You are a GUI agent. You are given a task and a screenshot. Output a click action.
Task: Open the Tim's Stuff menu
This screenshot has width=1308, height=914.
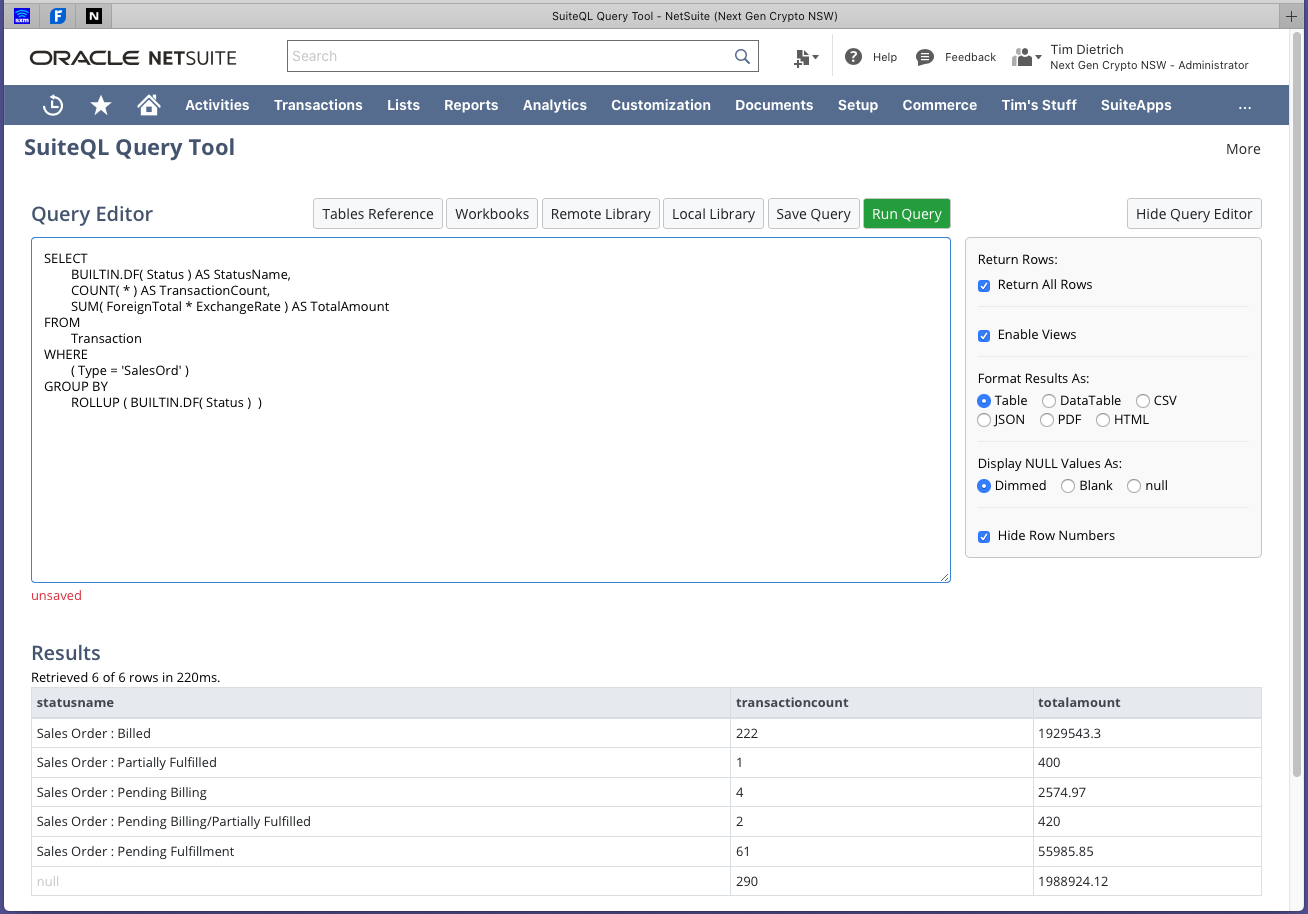(x=1039, y=105)
